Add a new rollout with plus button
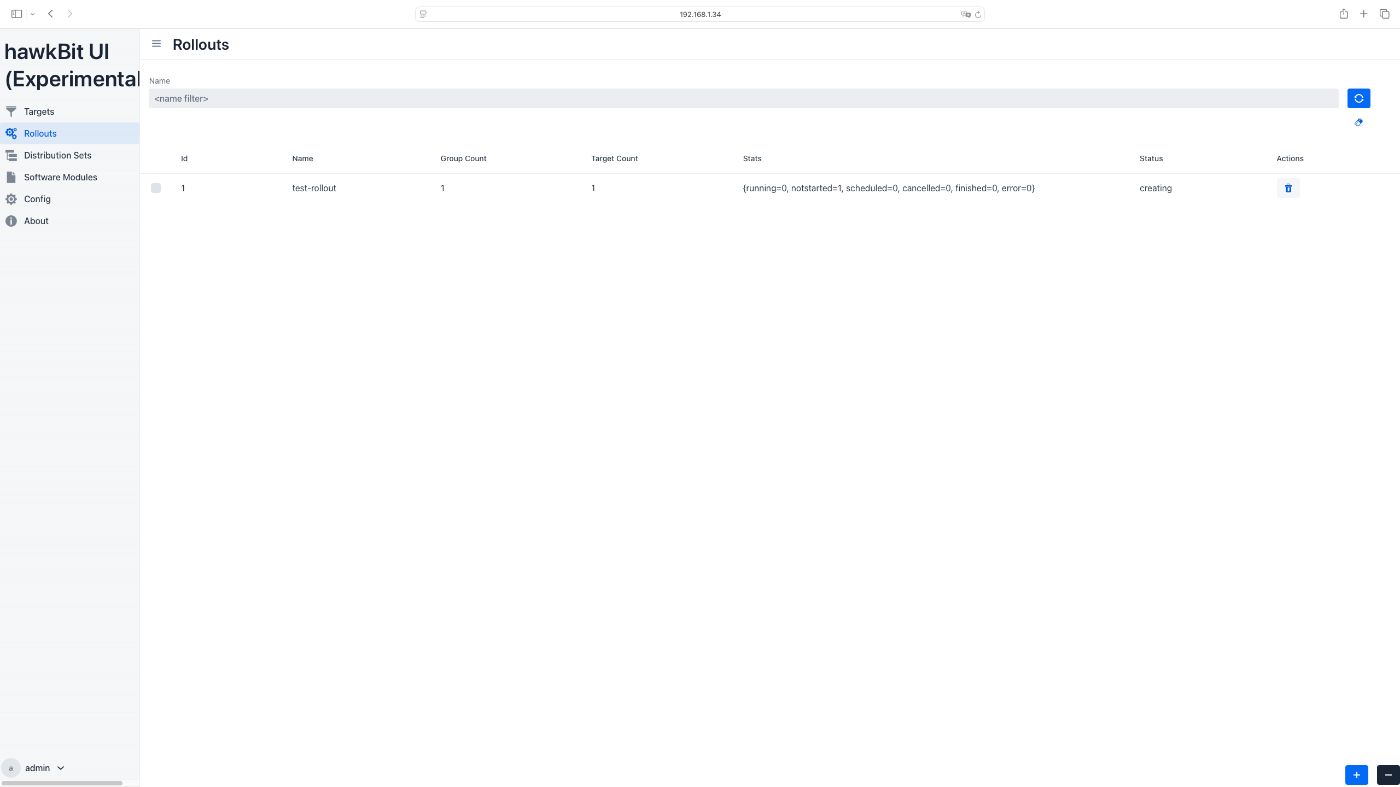This screenshot has width=1400, height=787. [1356, 775]
